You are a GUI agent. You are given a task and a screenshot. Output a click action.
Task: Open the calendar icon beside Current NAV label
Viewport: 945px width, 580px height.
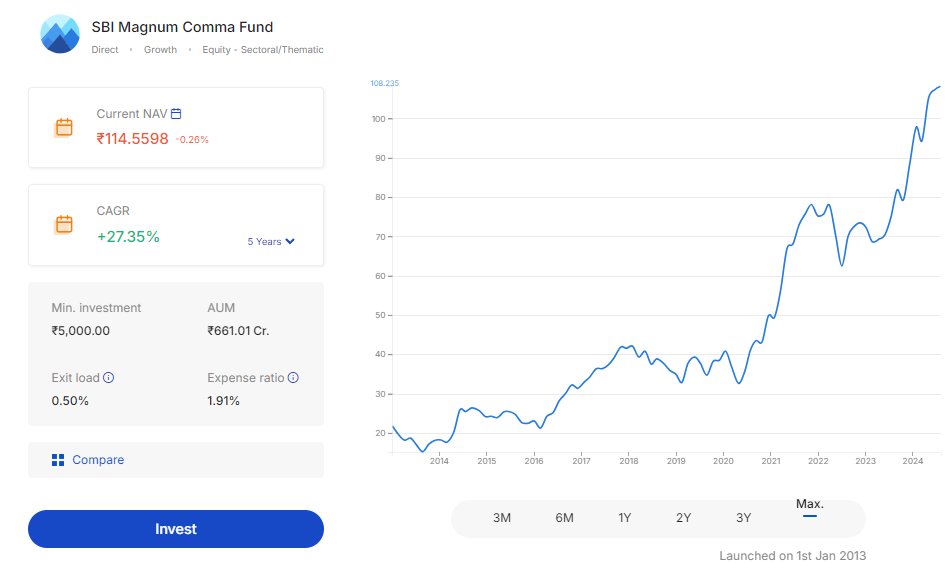pyautogui.click(x=176, y=113)
